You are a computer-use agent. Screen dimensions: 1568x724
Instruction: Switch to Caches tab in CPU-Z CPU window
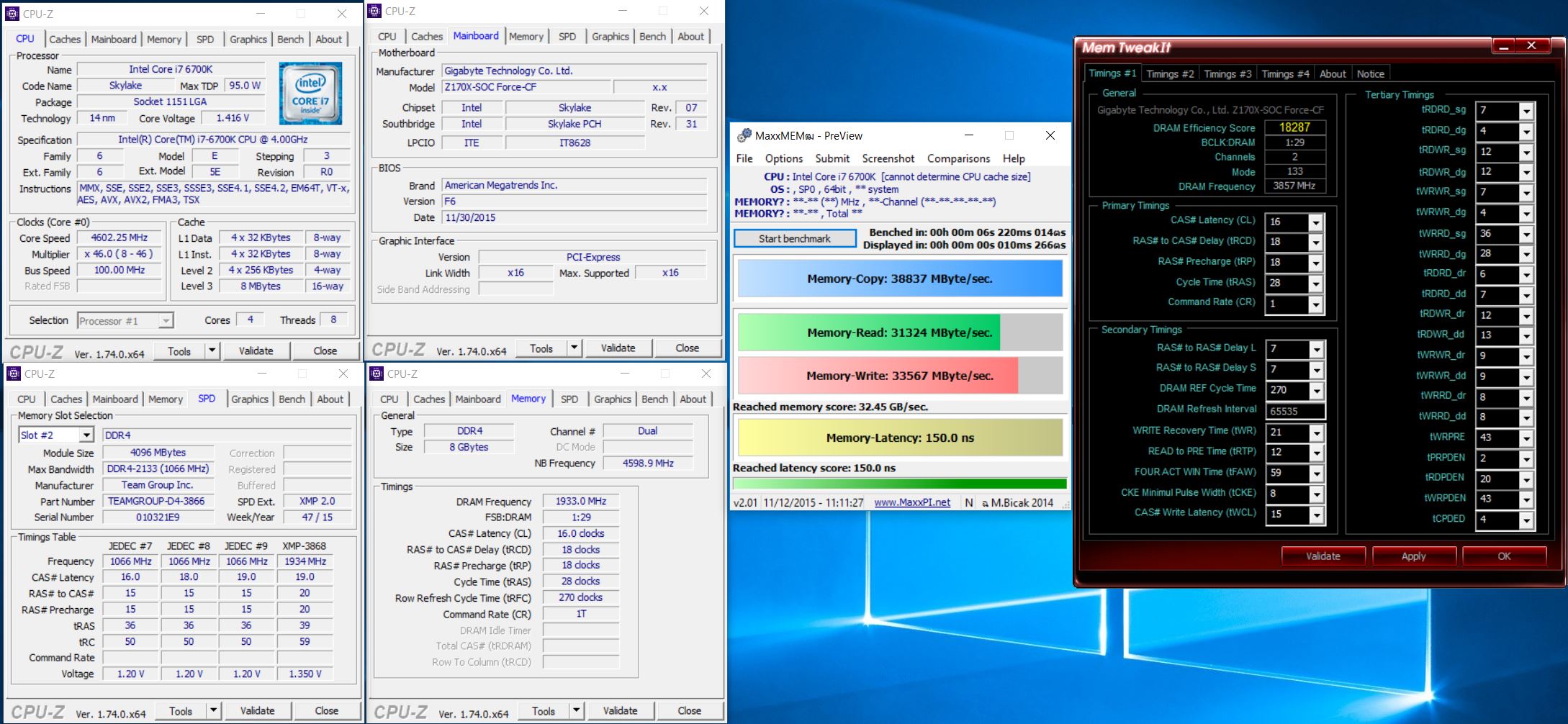[65, 39]
